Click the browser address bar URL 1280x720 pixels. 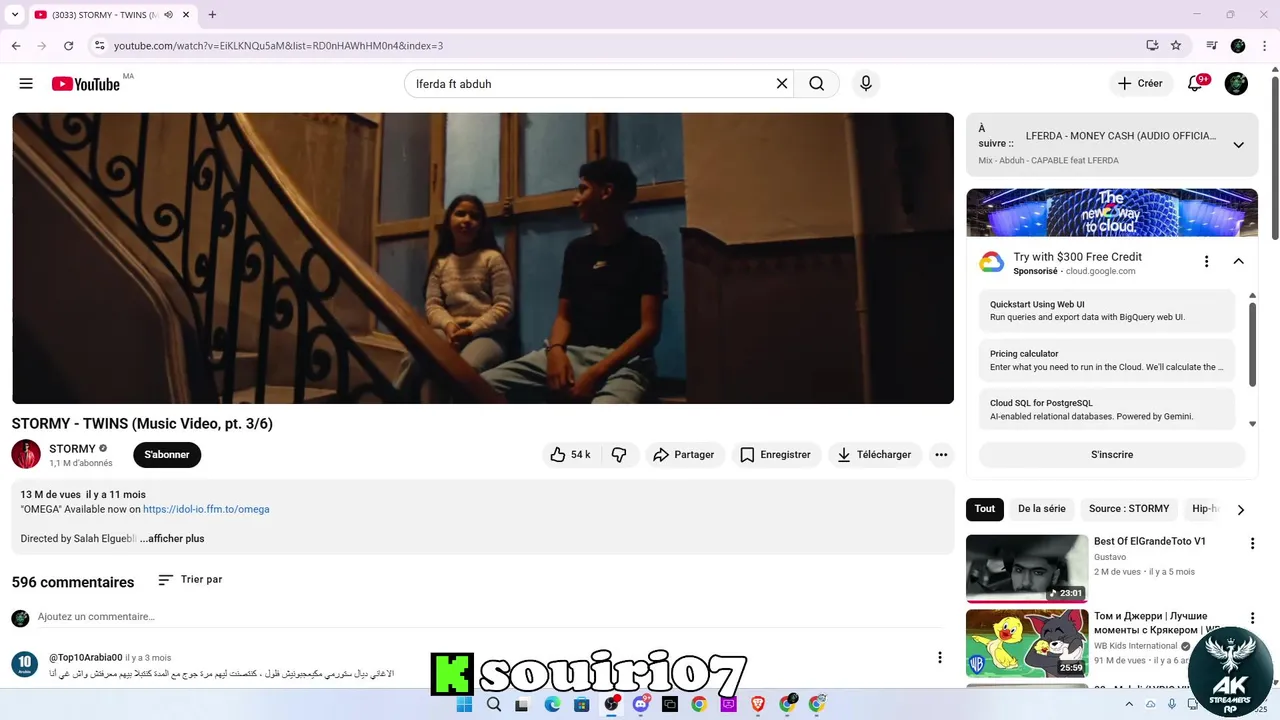[278, 46]
